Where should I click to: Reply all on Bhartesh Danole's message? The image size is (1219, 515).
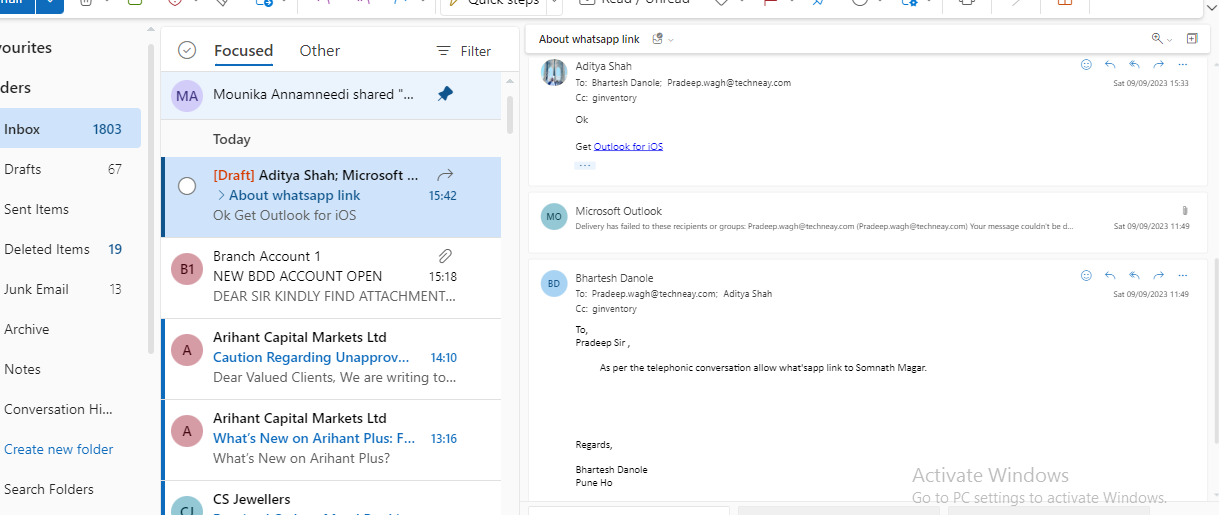[x=1134, y=276]
